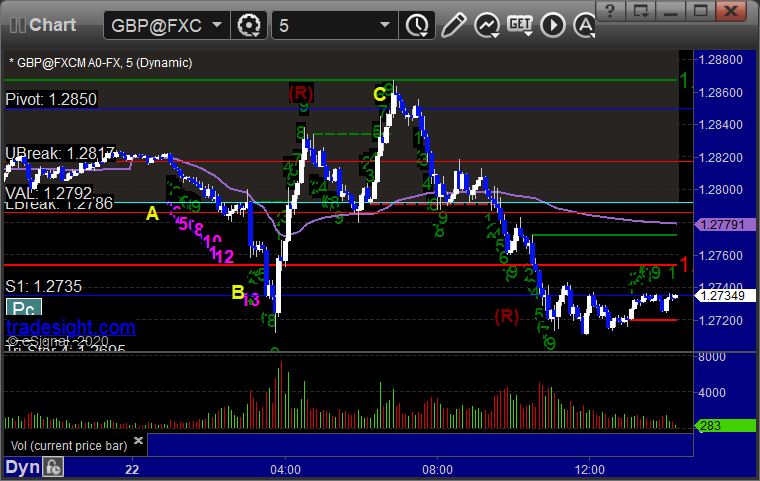Click the 12:00 time axis label

[x=589, y=470]
